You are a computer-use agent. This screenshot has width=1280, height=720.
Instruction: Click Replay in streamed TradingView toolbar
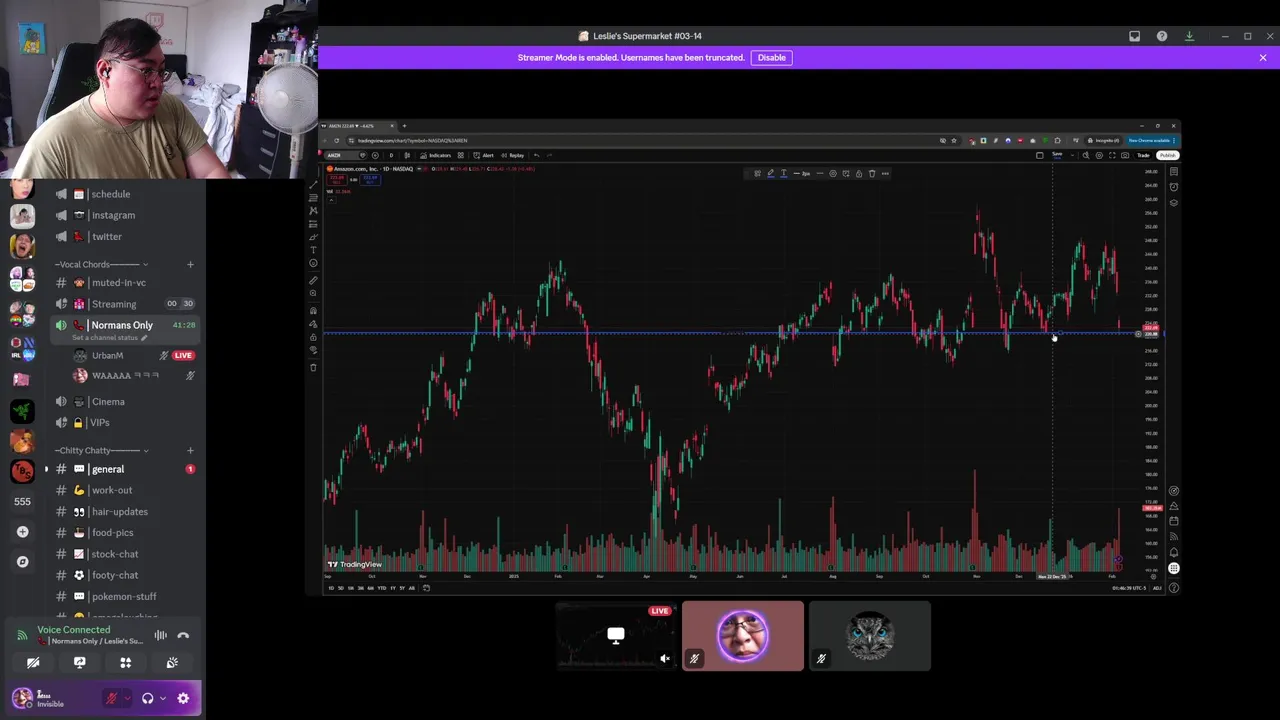tap(514, 155)
